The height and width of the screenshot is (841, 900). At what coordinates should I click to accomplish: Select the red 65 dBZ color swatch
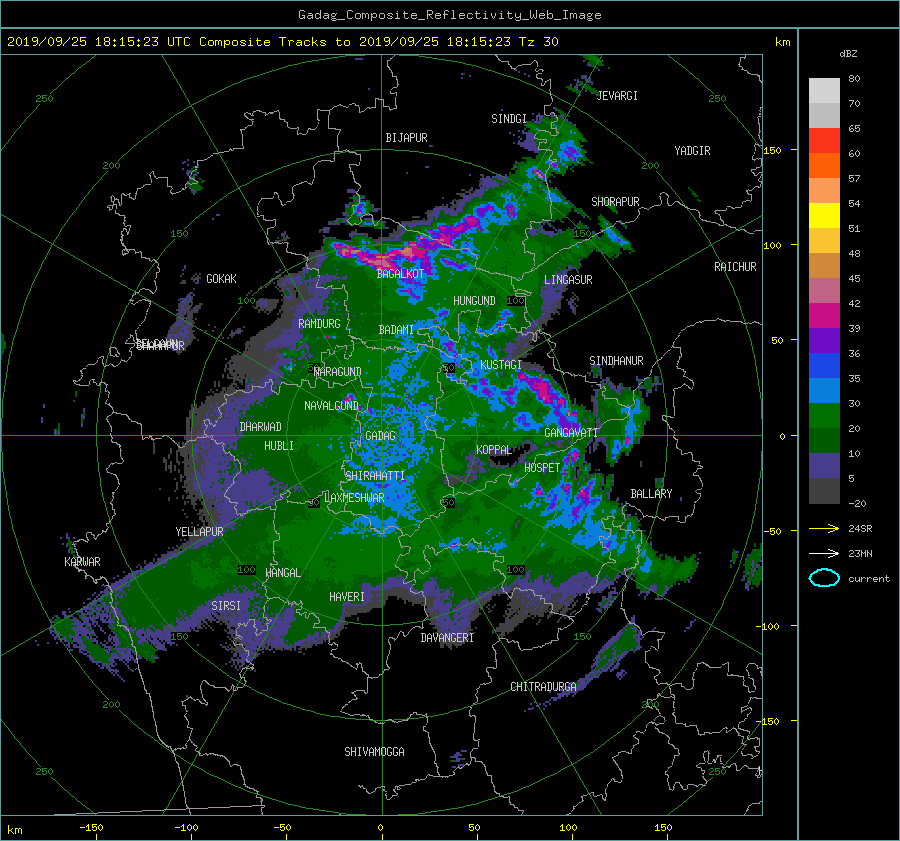pyautogui.click(x=824, y=141)
